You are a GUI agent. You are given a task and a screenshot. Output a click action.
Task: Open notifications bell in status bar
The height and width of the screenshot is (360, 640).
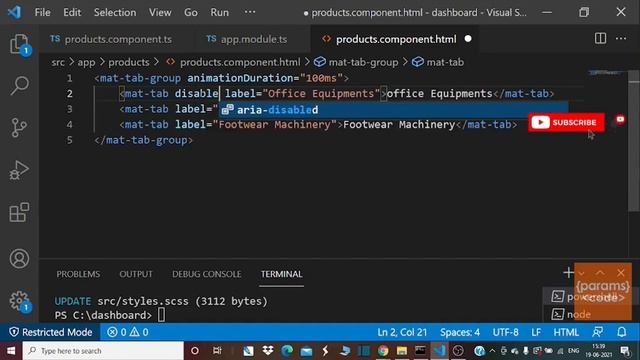click(x=621, y=332)
